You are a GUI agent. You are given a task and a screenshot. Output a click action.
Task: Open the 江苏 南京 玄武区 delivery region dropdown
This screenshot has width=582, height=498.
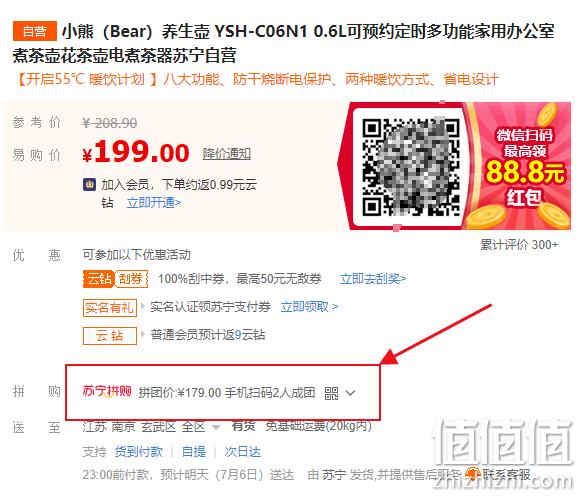click(x=151, y=427)
